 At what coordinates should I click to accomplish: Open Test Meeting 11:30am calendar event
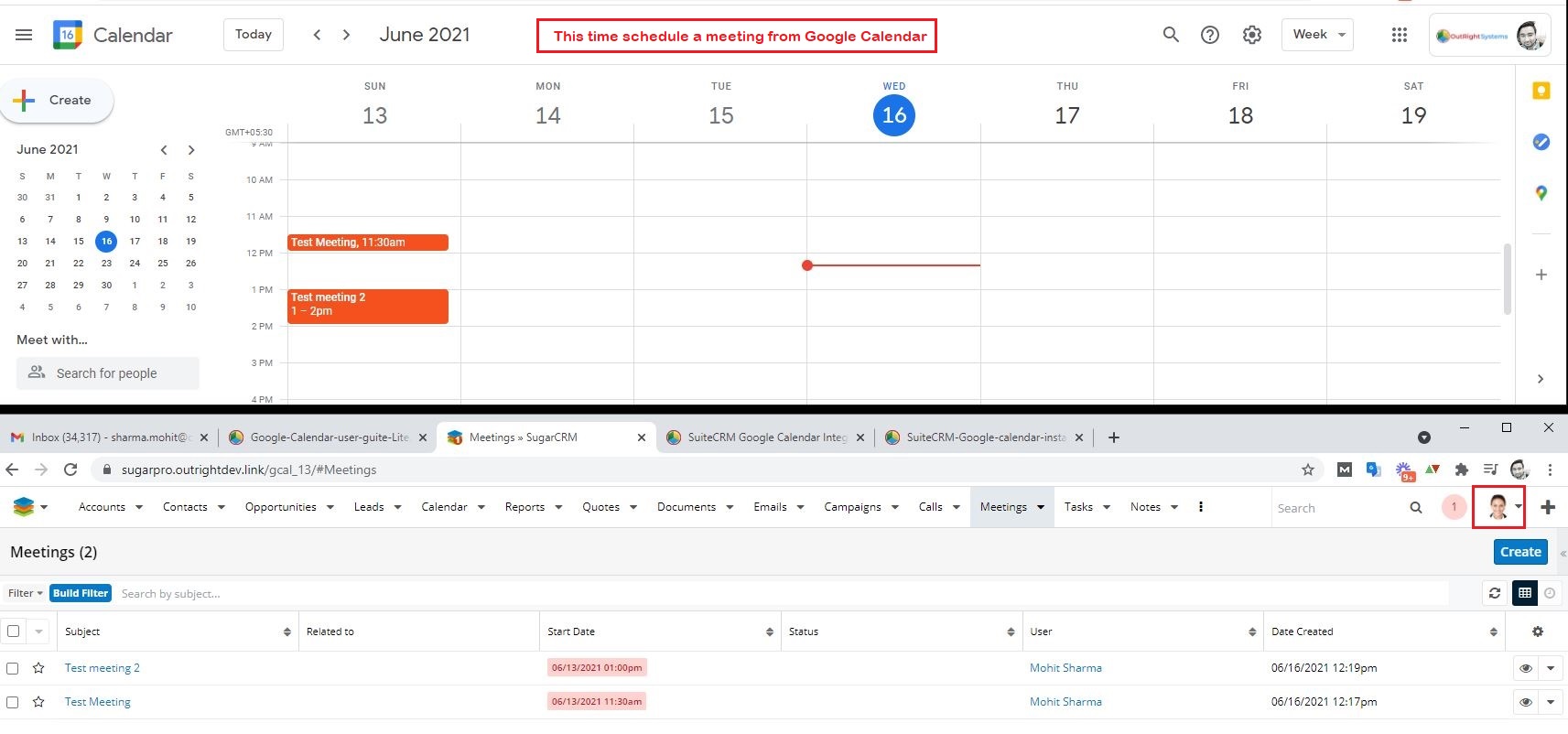click(368, 243)
